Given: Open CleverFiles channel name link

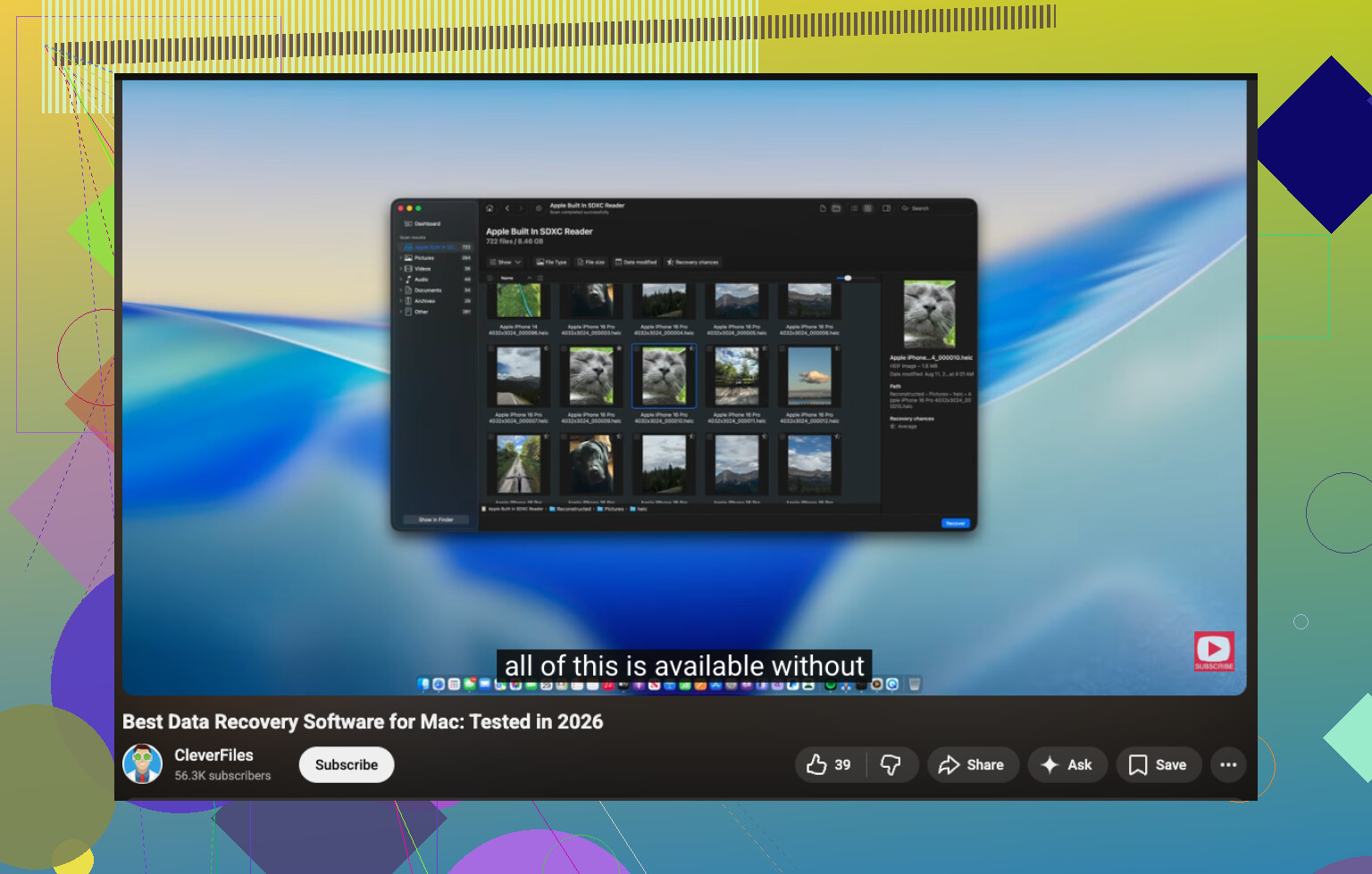Looking at the screenshot, I should pos(213,755).
